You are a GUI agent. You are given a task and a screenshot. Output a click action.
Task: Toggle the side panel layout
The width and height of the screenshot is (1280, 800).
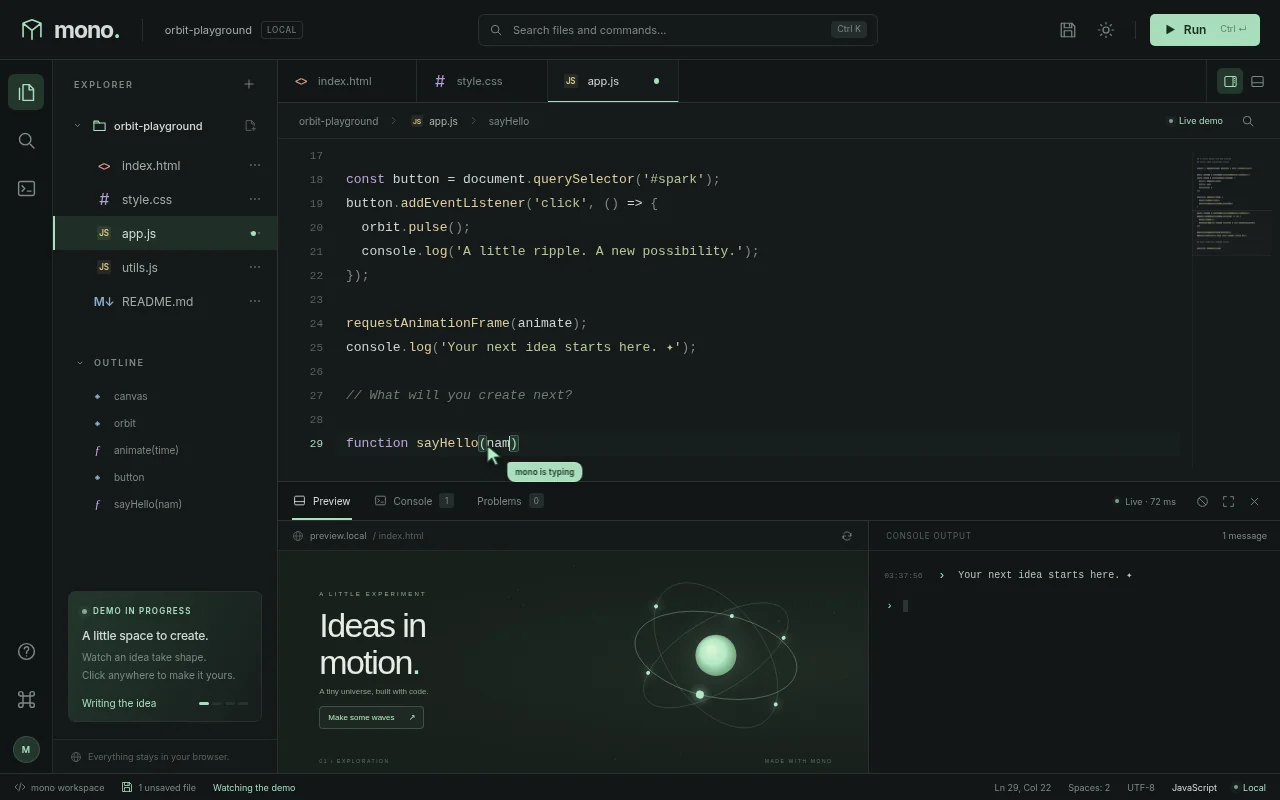(1230, 82)
